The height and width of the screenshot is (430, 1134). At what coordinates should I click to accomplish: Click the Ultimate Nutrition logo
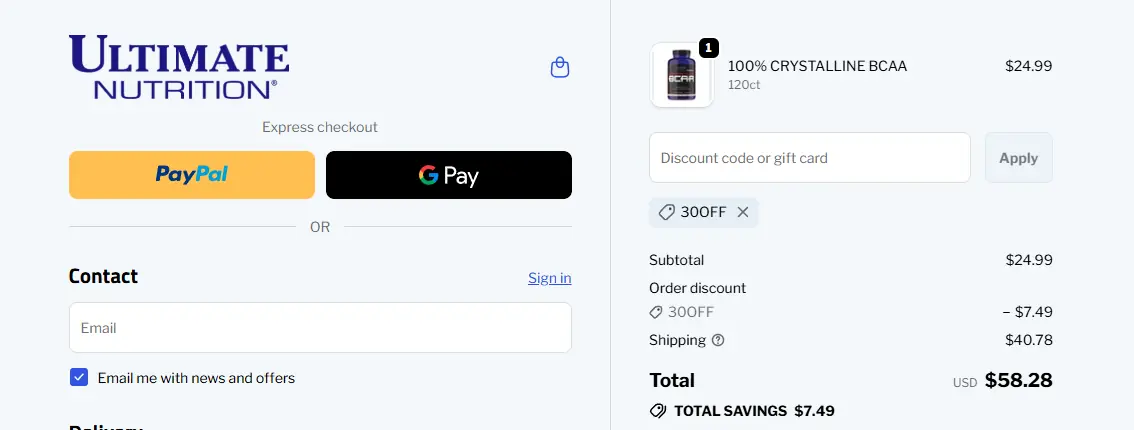[x=179, y=67]
